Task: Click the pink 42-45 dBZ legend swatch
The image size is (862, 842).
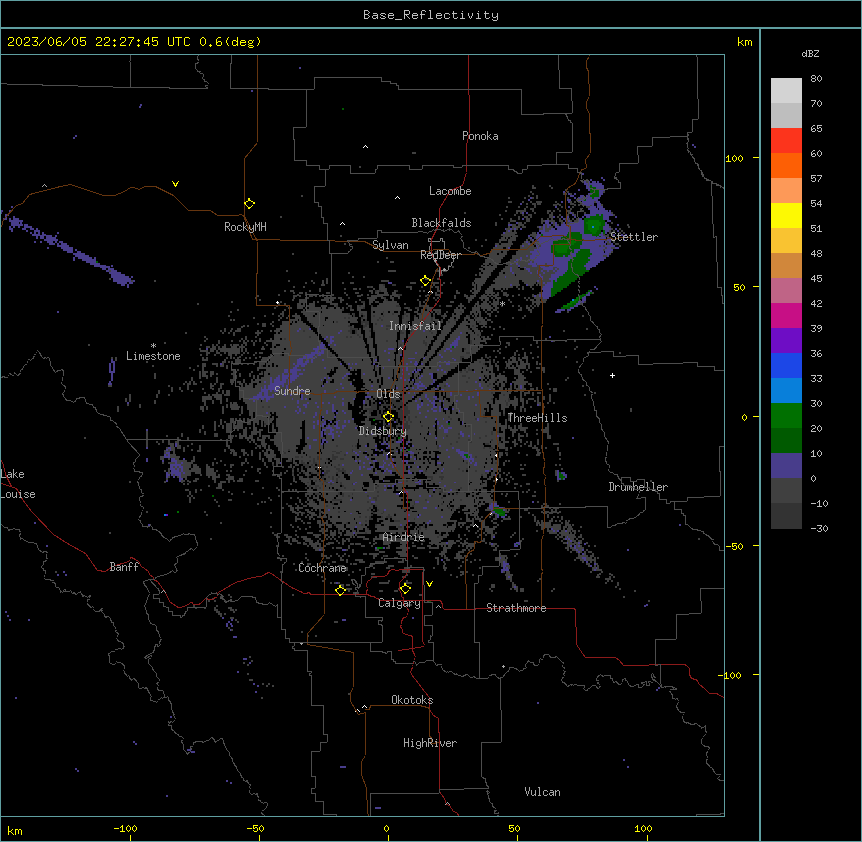Action: pyautogui.click(x=786, y=291)
